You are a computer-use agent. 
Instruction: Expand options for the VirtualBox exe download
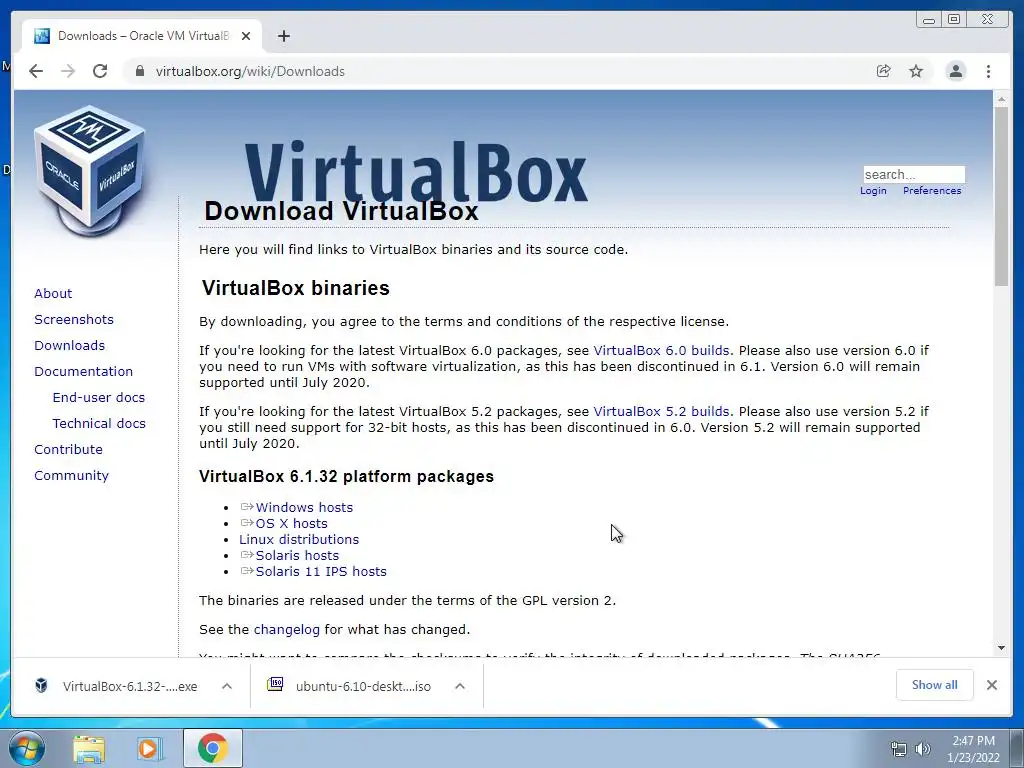(x=227, y=686)
